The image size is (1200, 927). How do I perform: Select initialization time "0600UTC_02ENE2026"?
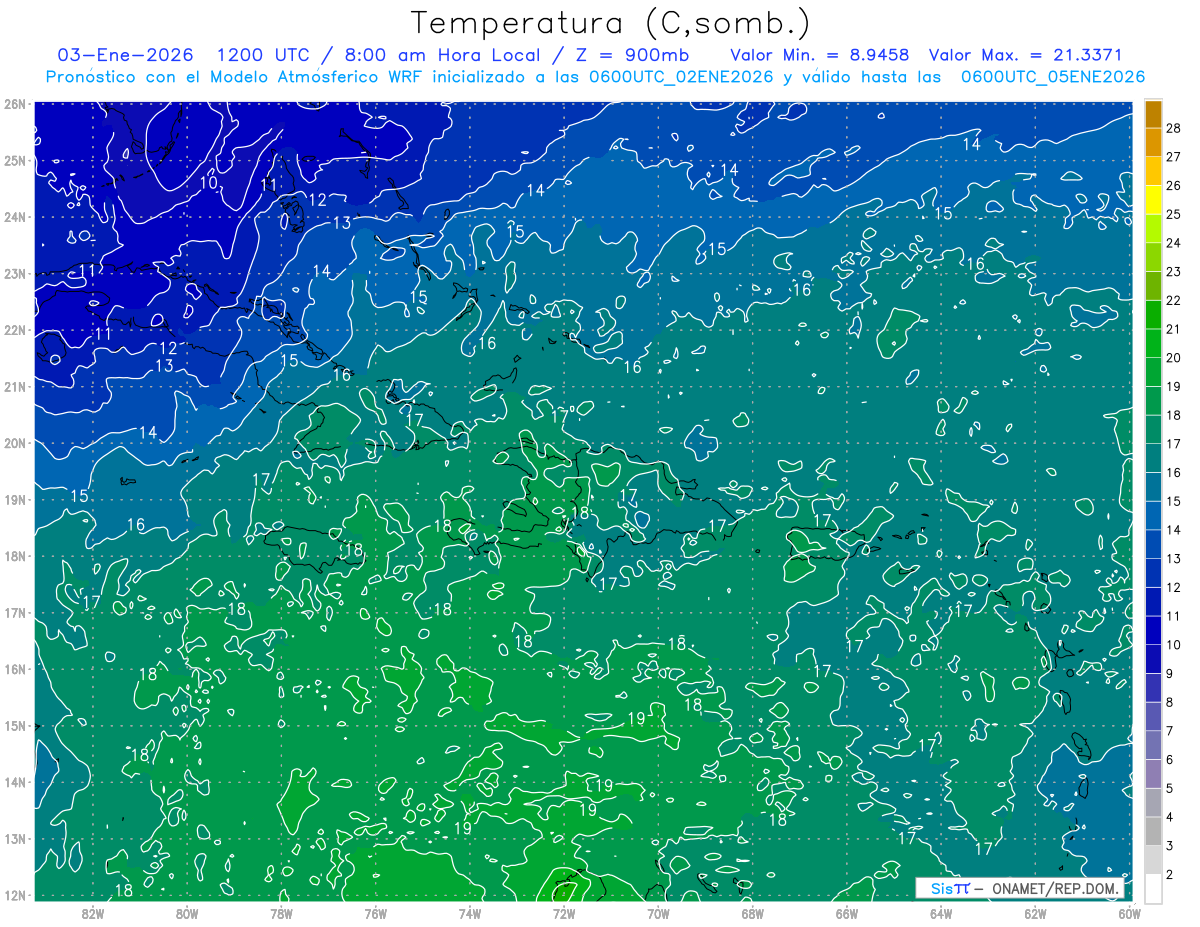tap(681, 77)
